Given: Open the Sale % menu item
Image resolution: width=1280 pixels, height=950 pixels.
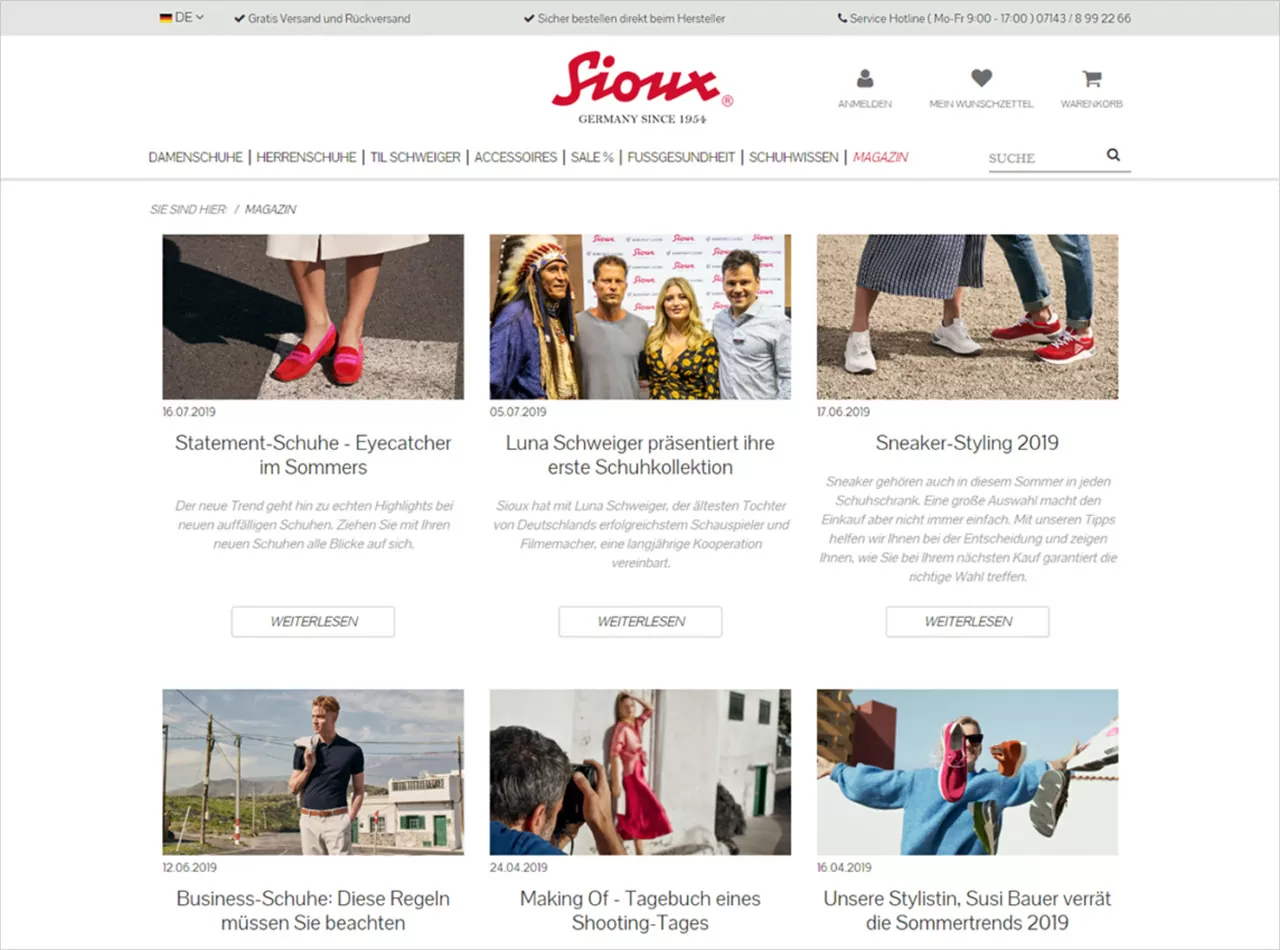Looking at the screenshot, I should click(x=592, y=157).
